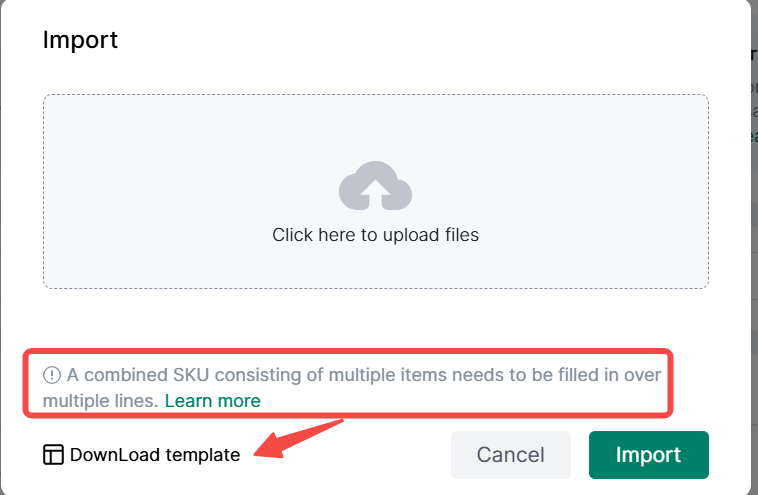Open the Learn more link

[212, 401]
